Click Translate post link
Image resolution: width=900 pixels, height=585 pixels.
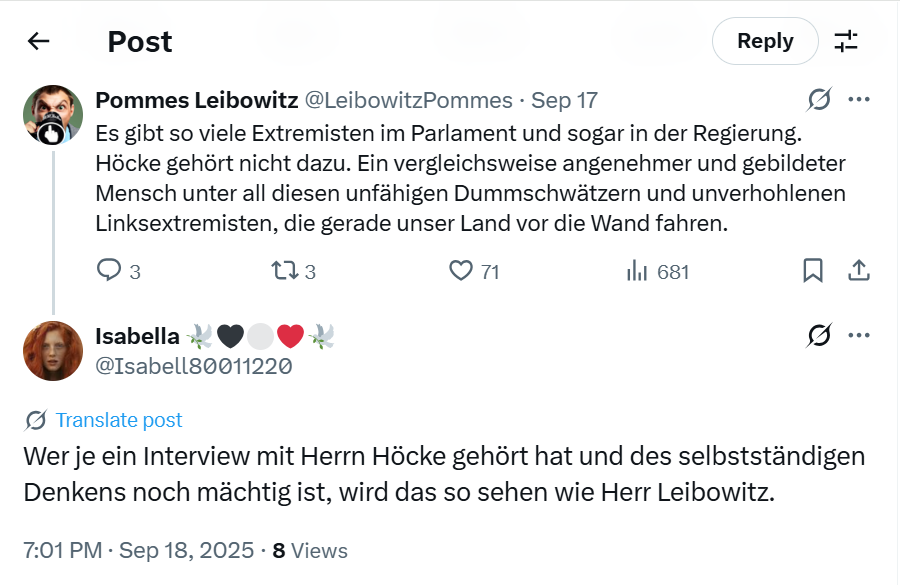[x=119, y=420]
